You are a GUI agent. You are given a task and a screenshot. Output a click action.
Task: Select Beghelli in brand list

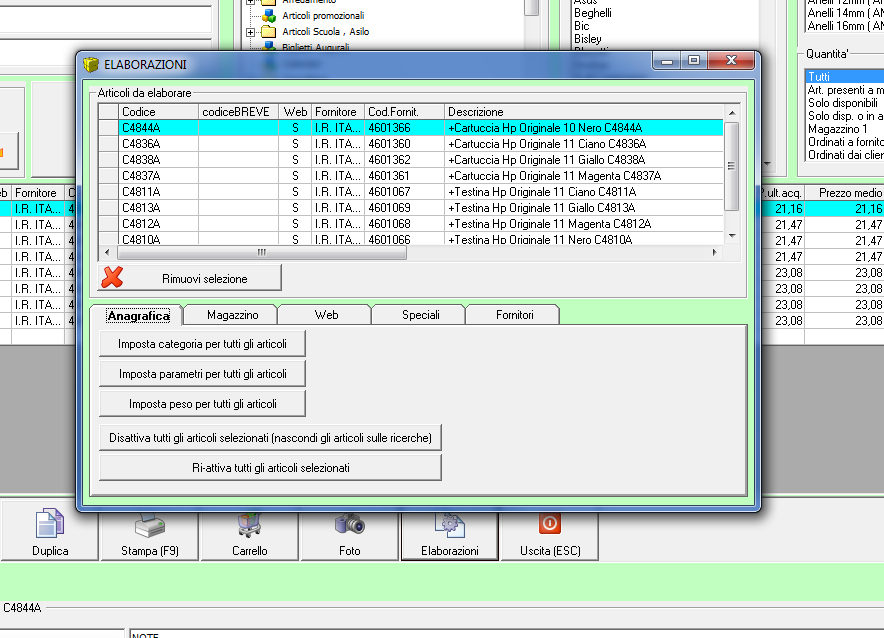[593, 13]
